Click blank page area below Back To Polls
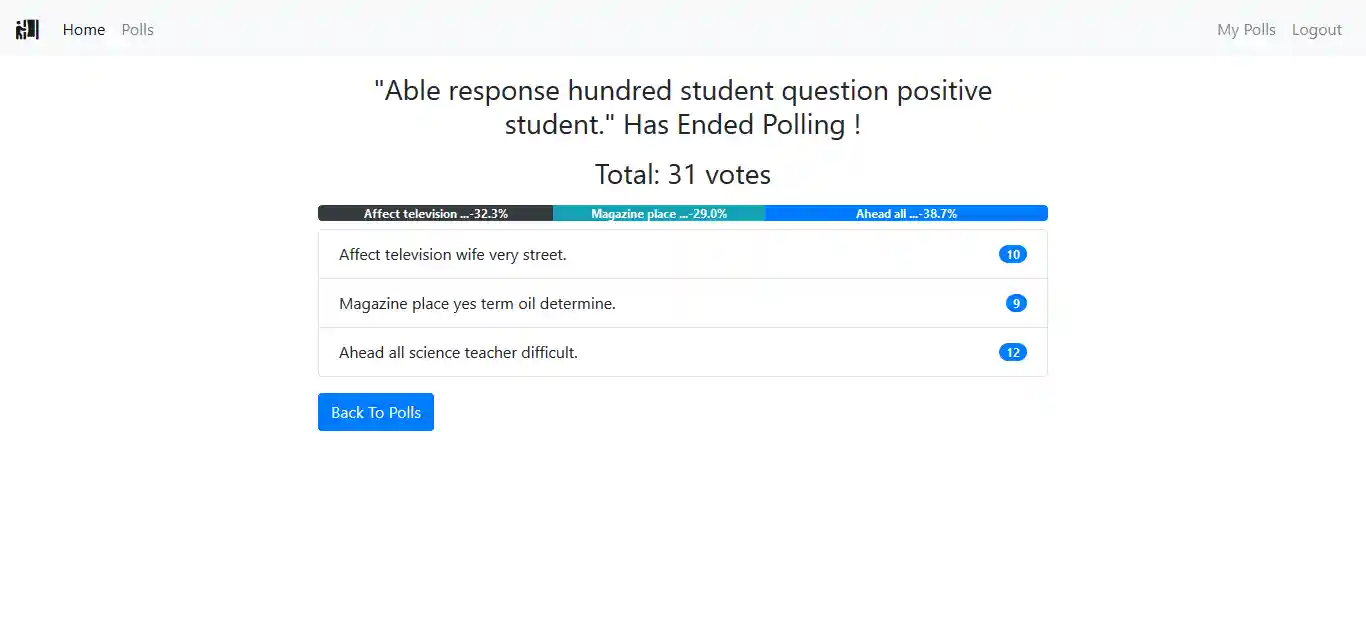This screenshot has height=632, width=1366. 683,530
